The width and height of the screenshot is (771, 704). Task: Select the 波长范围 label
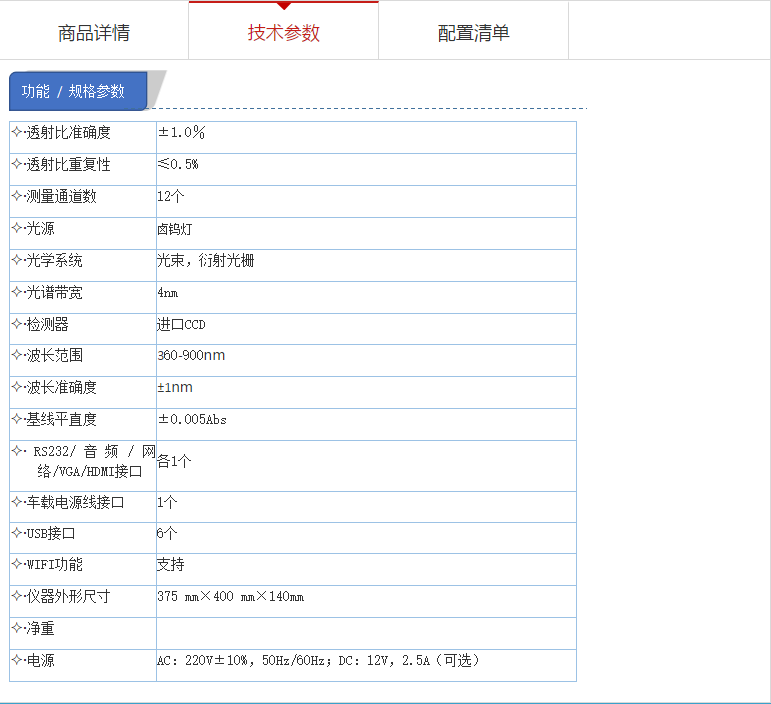(x=54, y=355)
